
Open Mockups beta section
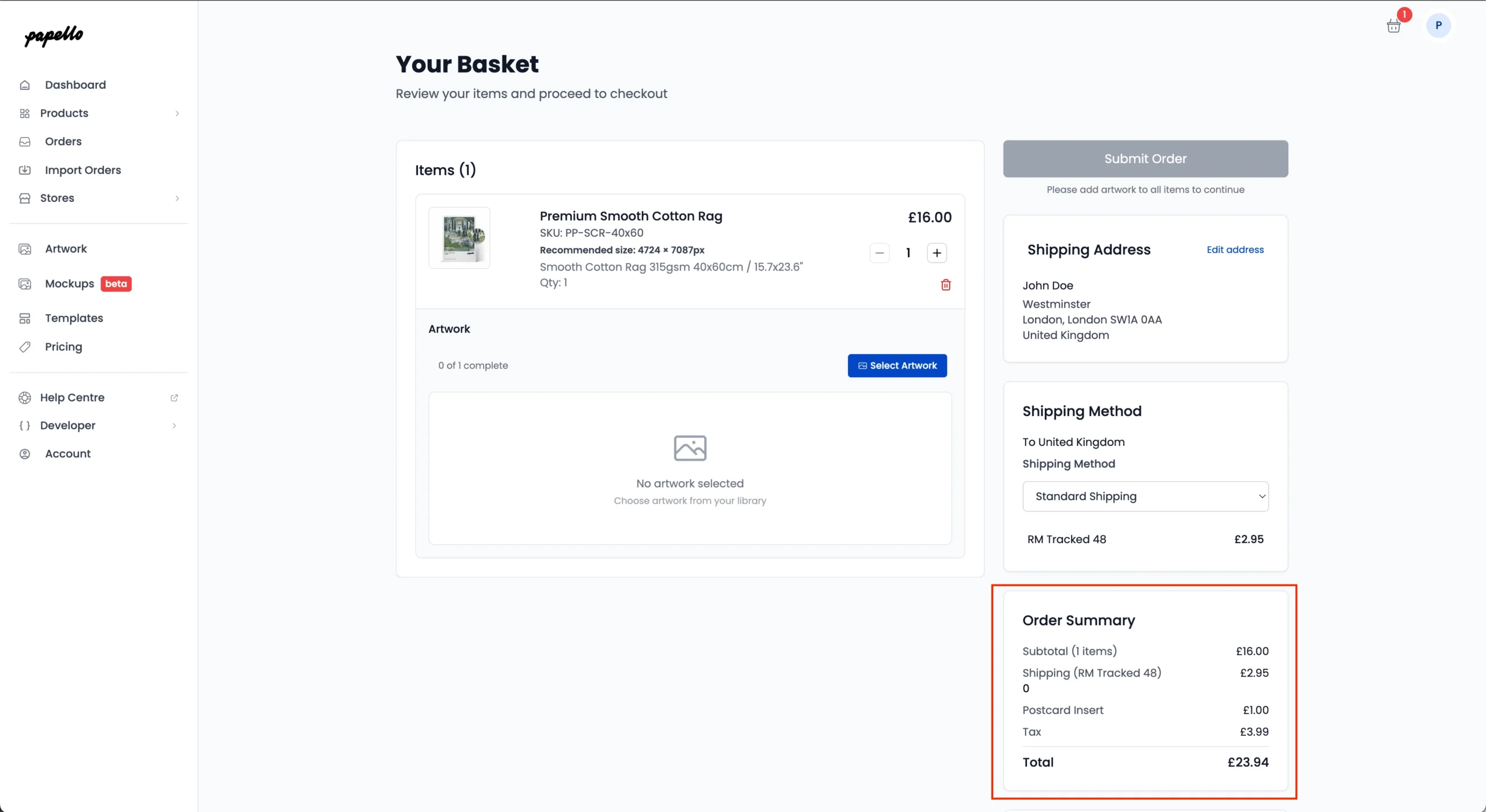point(70,284)
